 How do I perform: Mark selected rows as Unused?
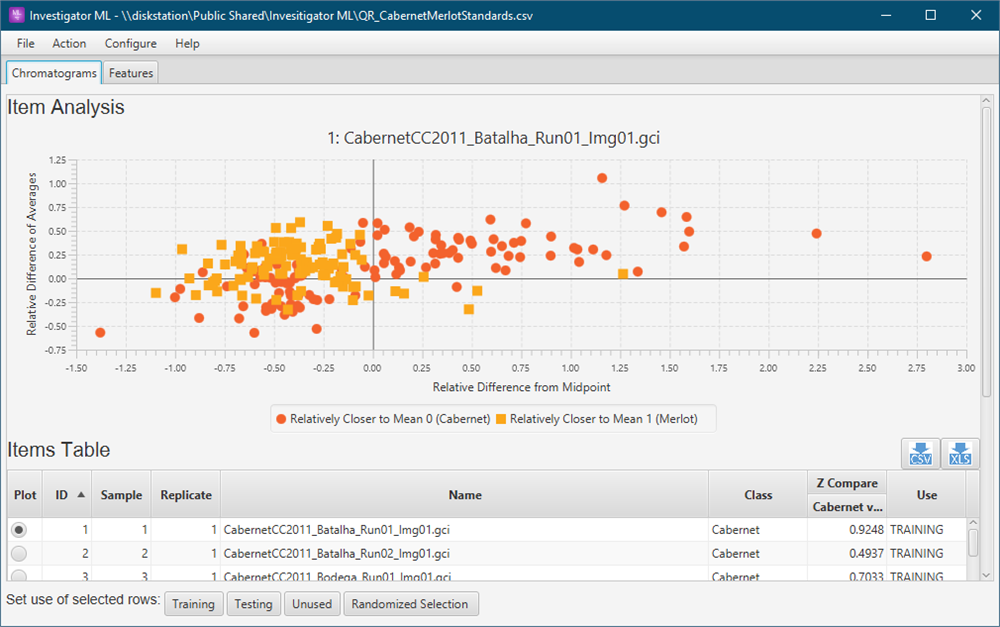[312, 604]
